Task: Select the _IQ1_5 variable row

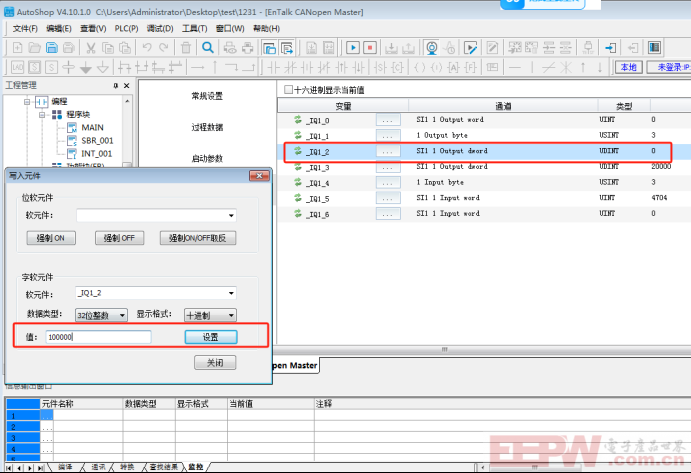Action: 483,198
